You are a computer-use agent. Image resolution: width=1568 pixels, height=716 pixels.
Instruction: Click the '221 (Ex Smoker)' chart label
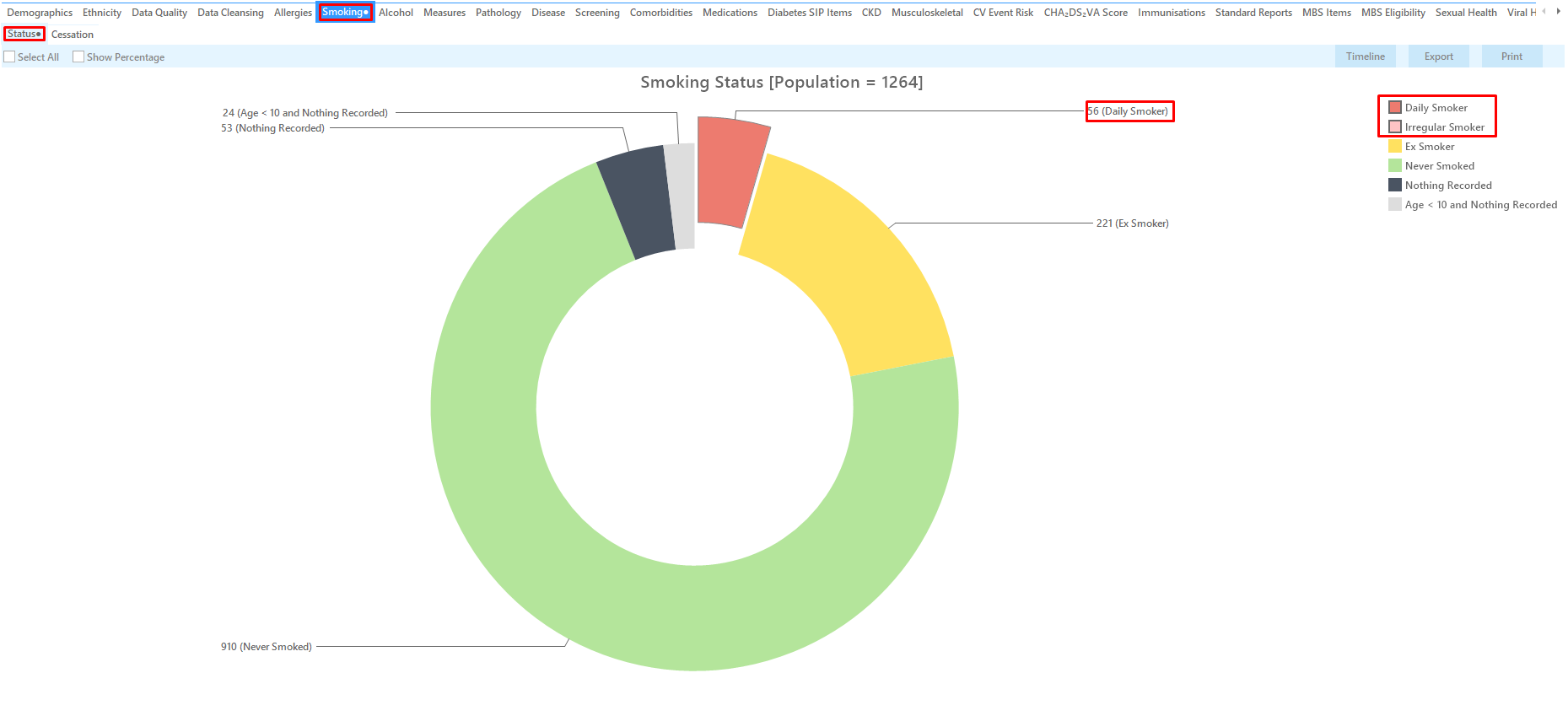(1133, 223)
